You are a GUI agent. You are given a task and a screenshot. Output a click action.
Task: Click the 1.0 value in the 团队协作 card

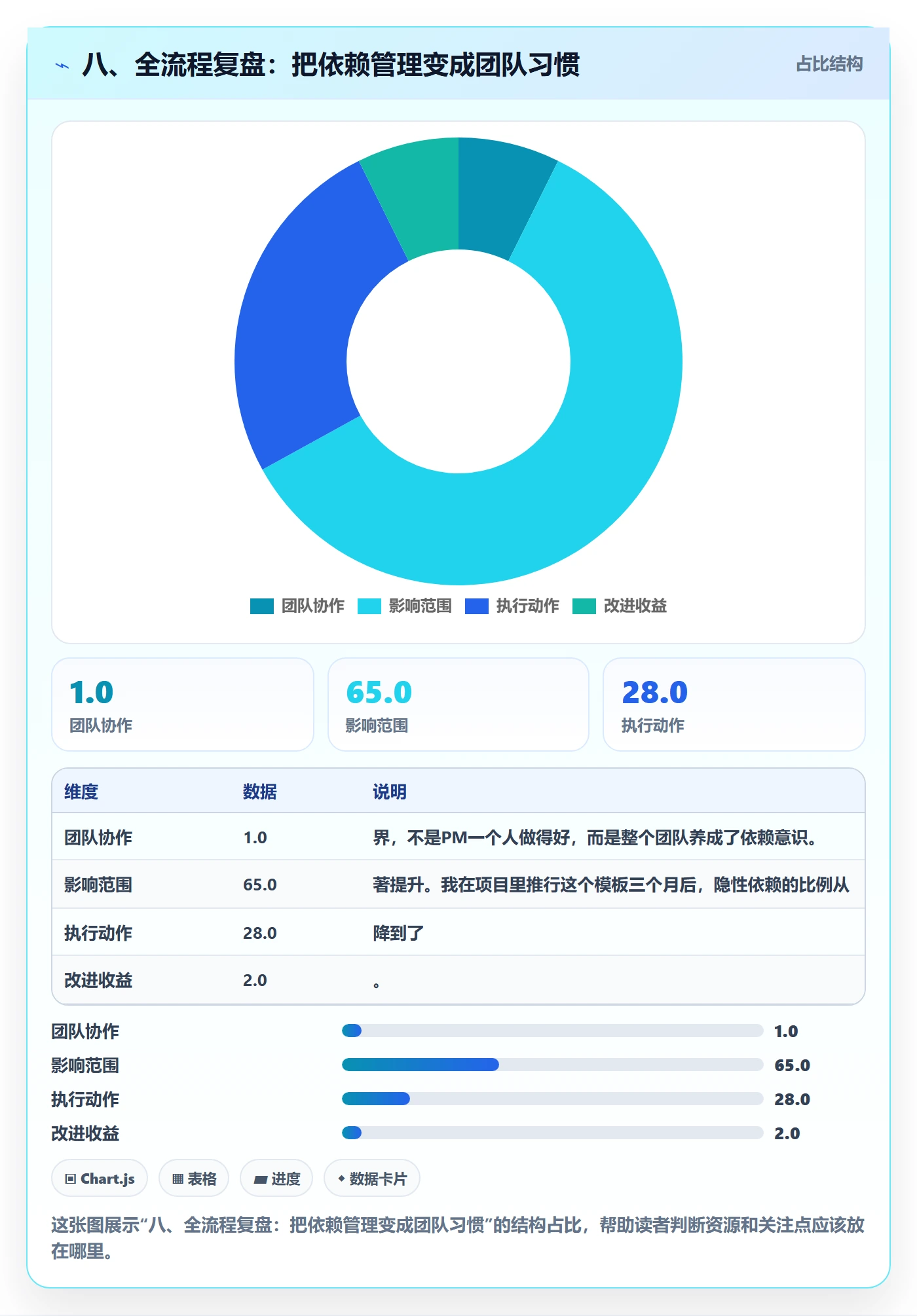(92, 692)
